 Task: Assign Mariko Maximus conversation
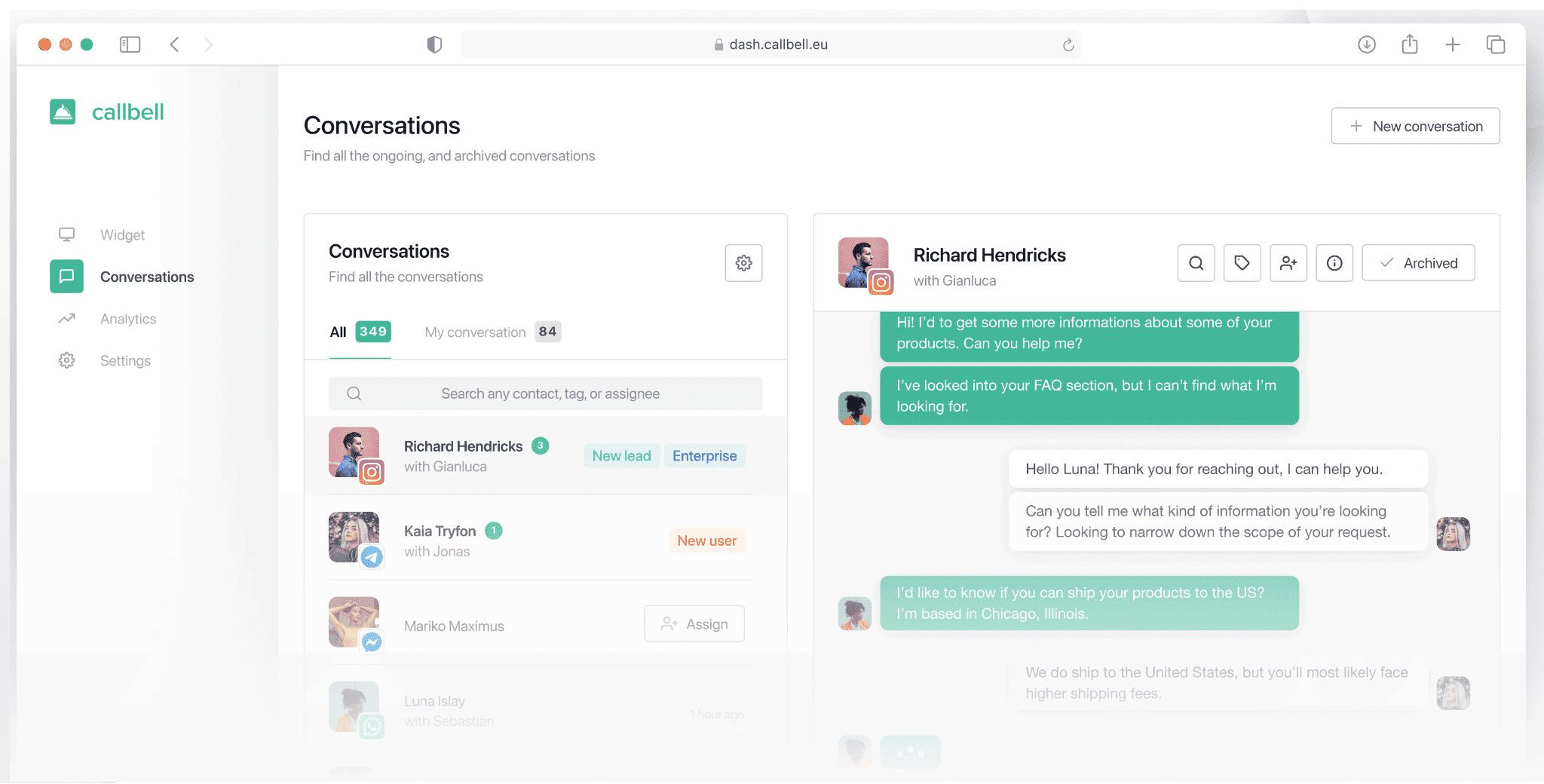tap(694, 624)
